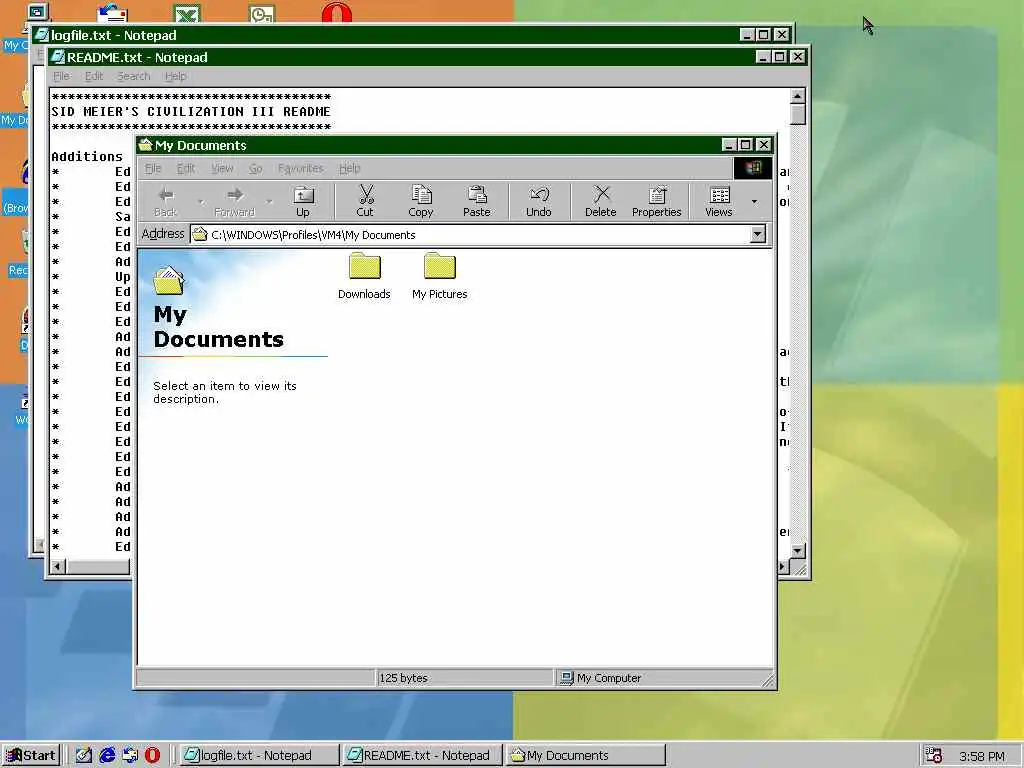Click README.txt Notepad title bar icon

coord(57,57)
